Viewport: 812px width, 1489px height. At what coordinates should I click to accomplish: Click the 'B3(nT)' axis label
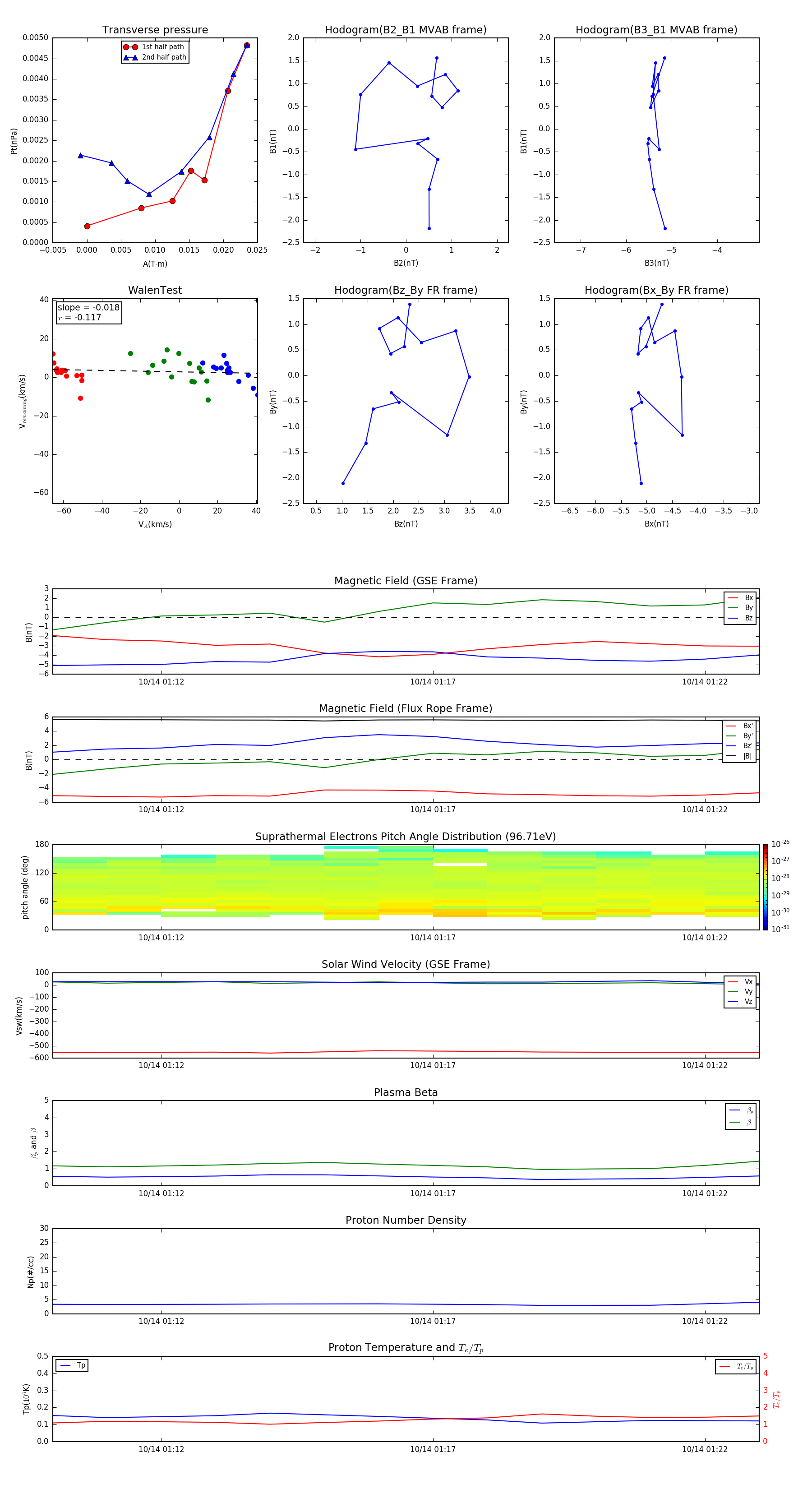[x=656, y=263]
